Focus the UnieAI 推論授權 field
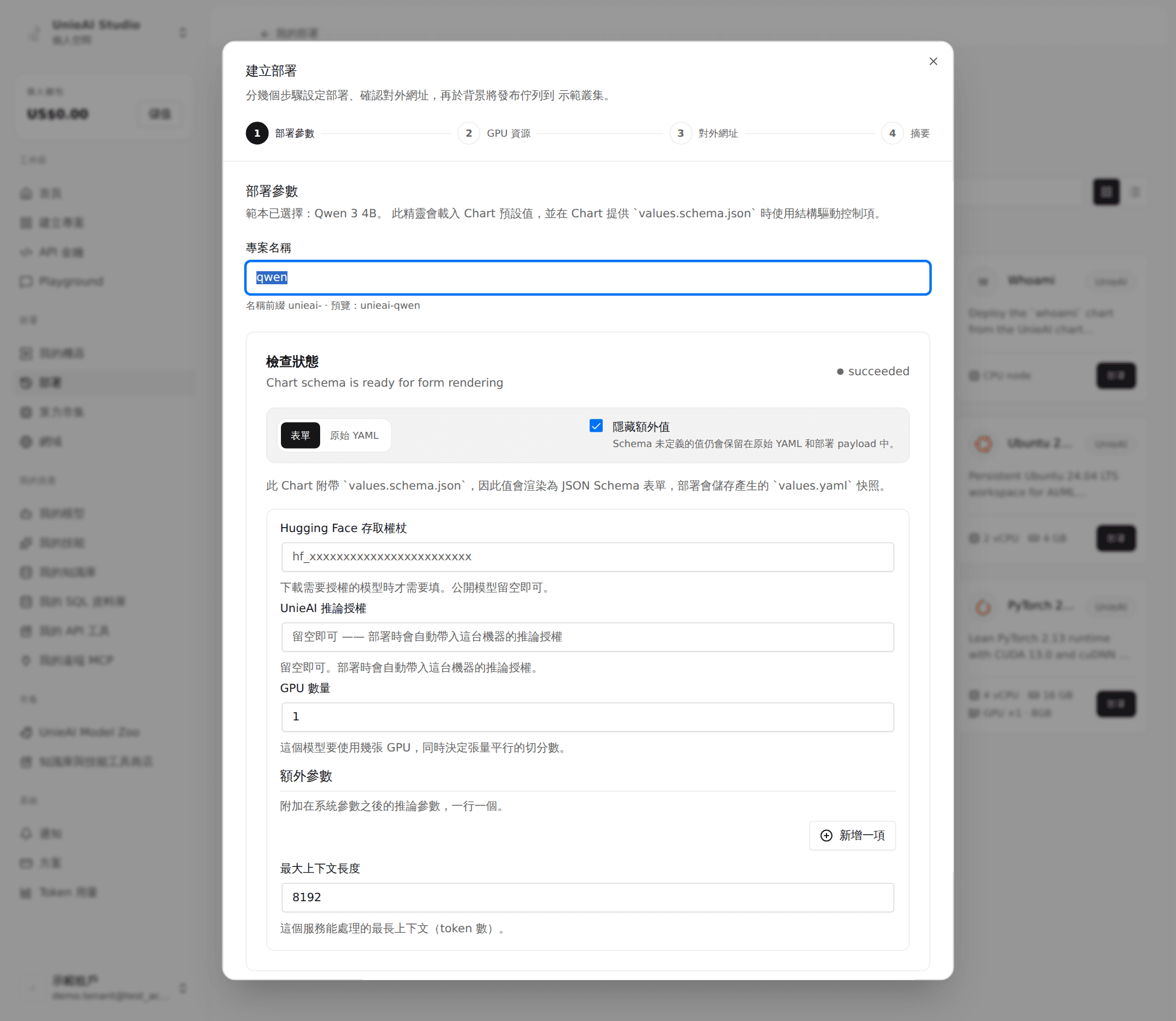Image resolution: width=1176 pixels, height=1021 pixels. (x=587, y=637)
